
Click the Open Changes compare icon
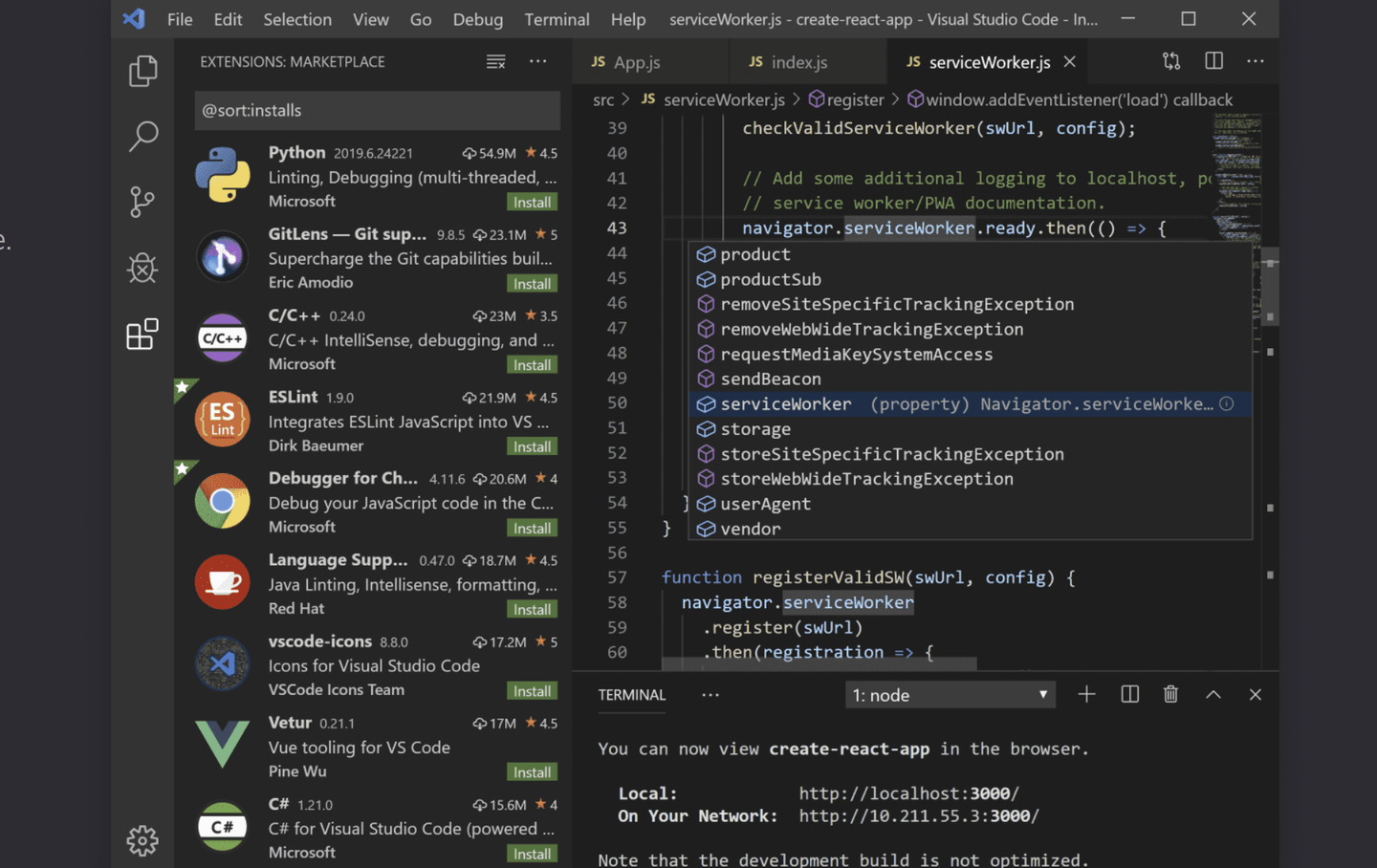click(1171, 61)
